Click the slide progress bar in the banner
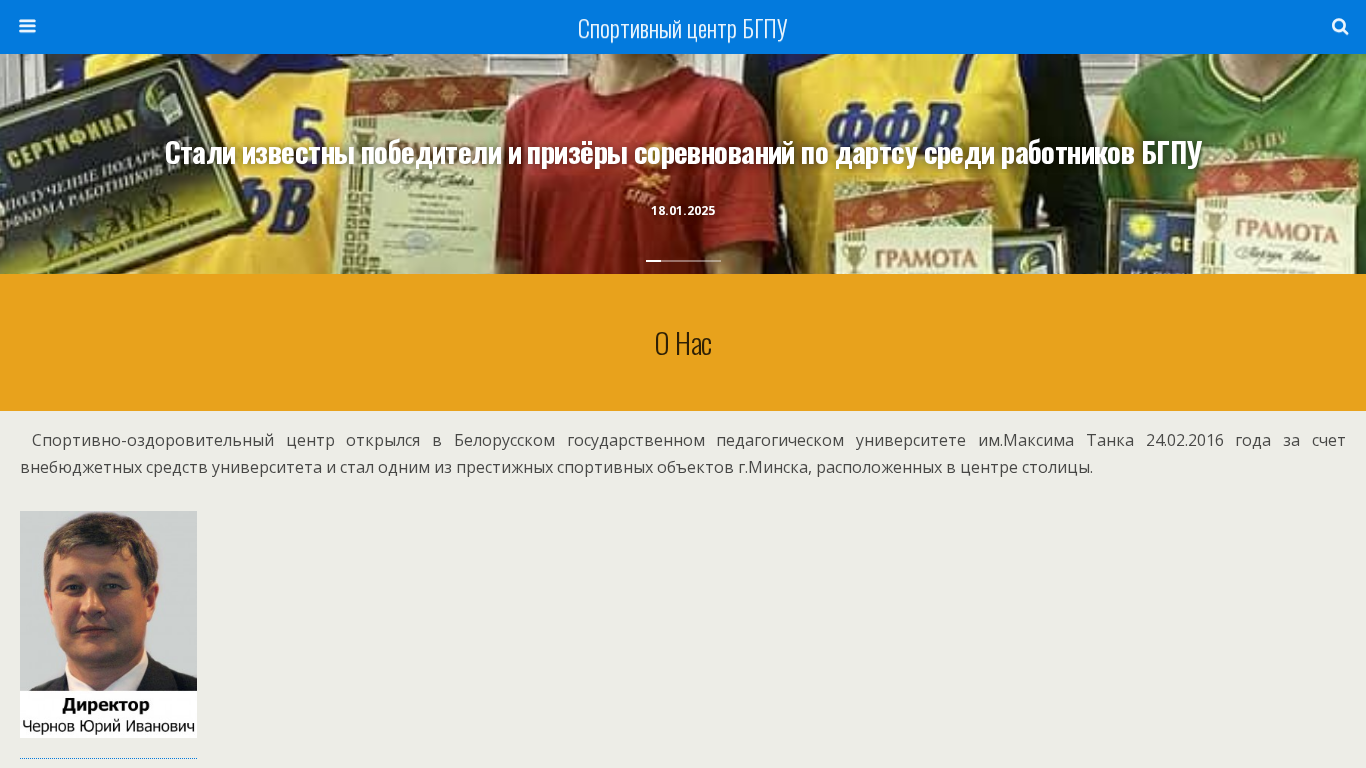This screenshot has height=768, width=1366. [683, 261]
